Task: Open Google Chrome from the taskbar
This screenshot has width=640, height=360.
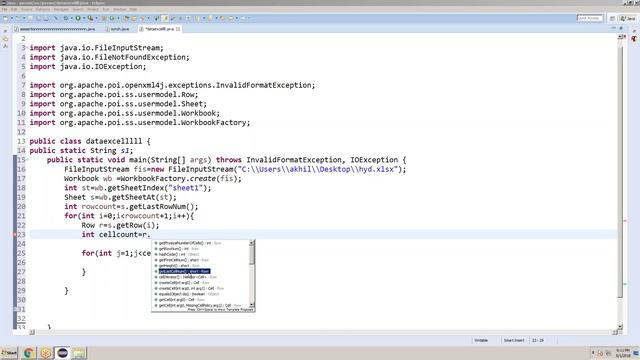Action: (29, 353)
